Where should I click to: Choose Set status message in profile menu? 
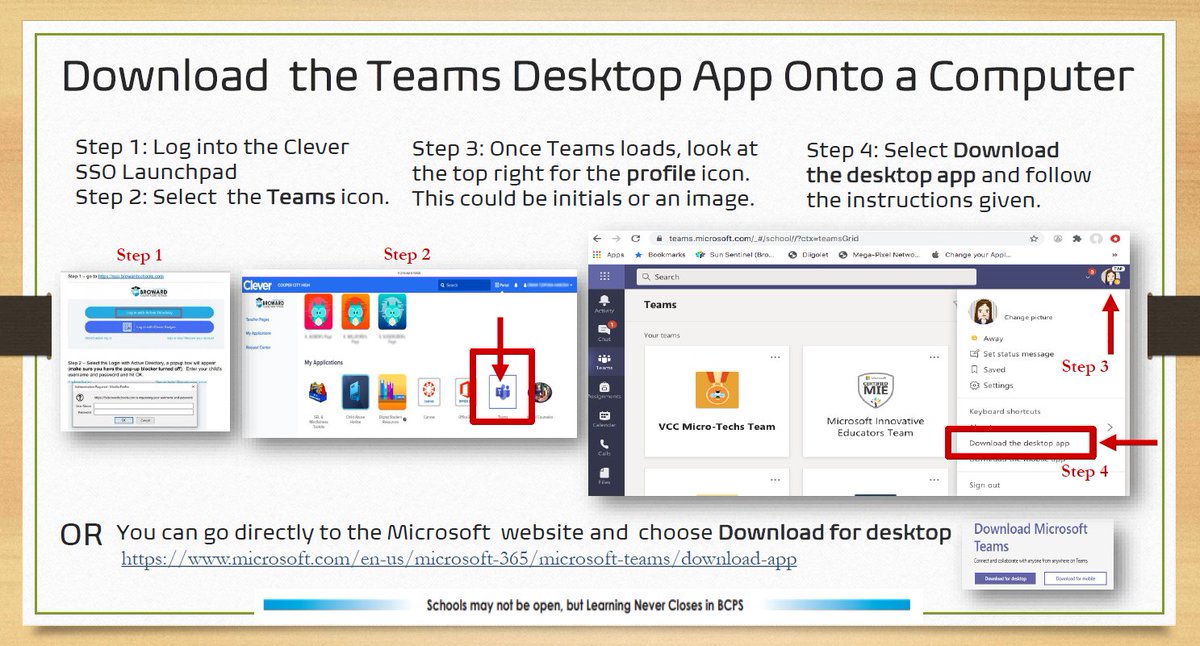(1012, 354)
